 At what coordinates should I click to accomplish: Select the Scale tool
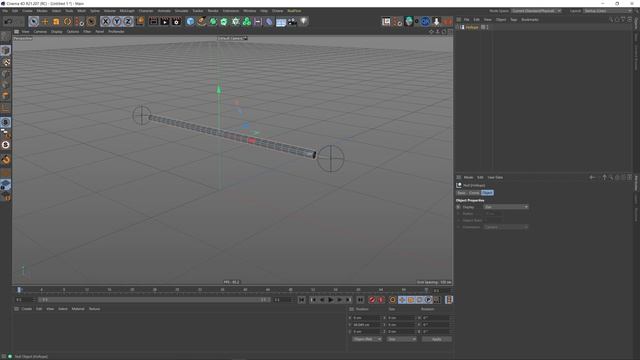point(56,21)
